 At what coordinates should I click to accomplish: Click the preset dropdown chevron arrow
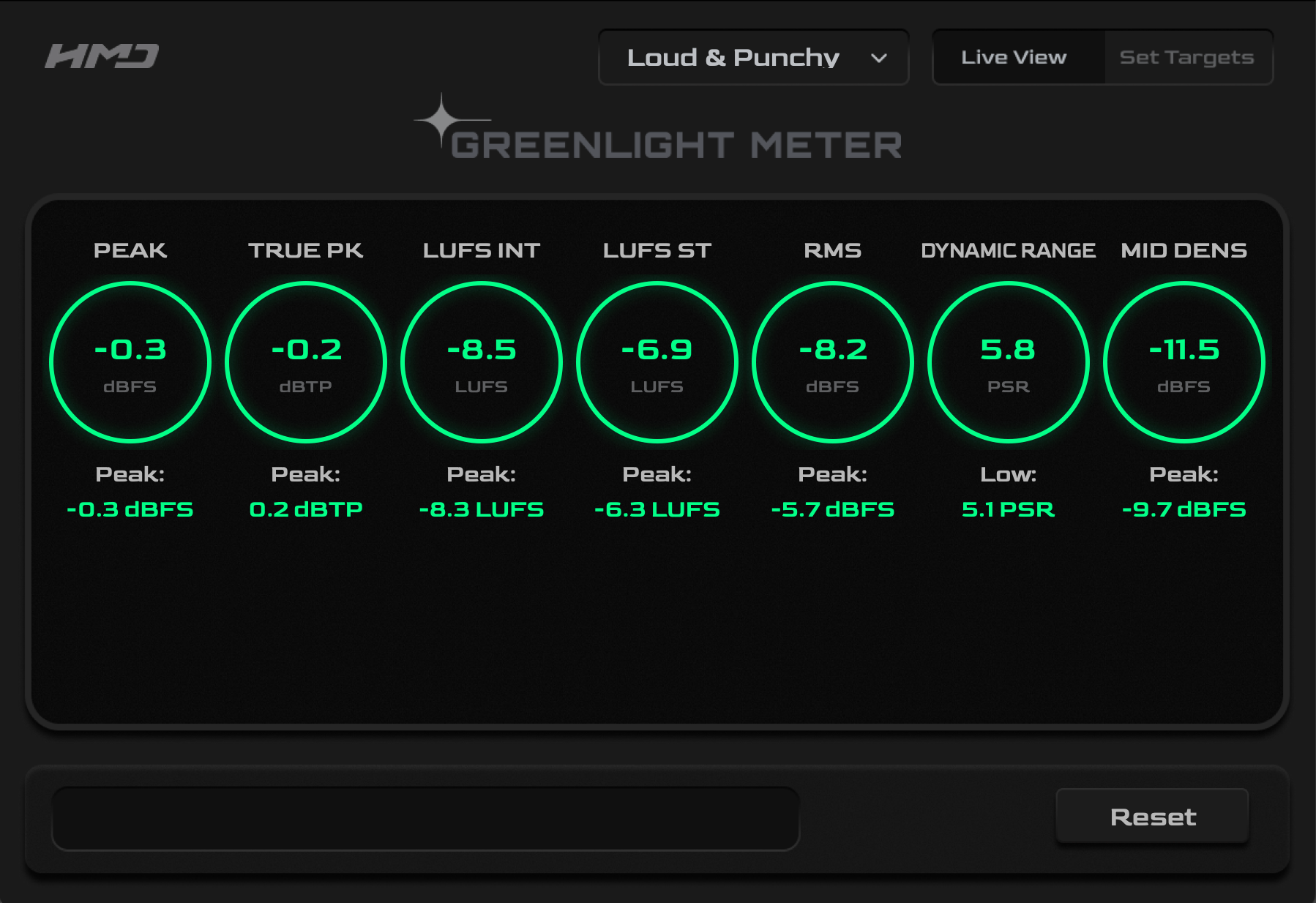(879, 58)
